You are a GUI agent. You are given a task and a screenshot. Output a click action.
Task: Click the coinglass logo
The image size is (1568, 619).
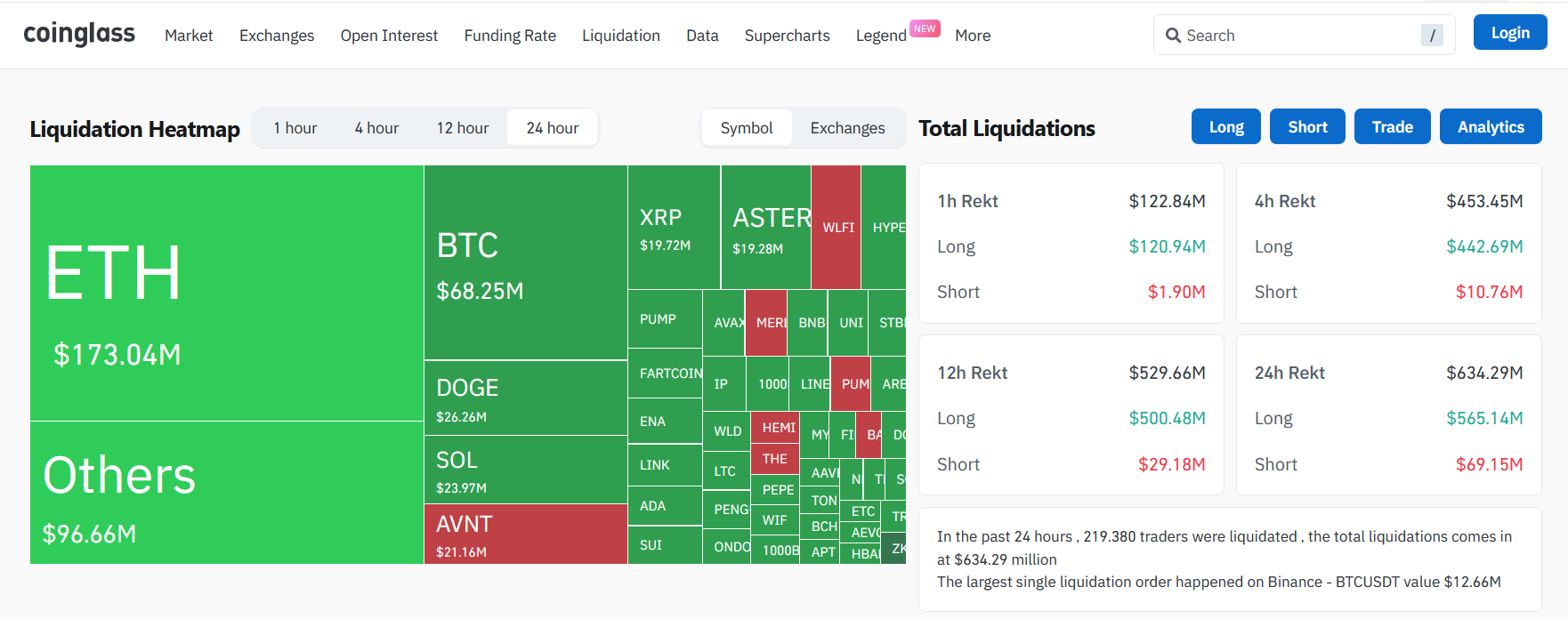click(79, 34)
